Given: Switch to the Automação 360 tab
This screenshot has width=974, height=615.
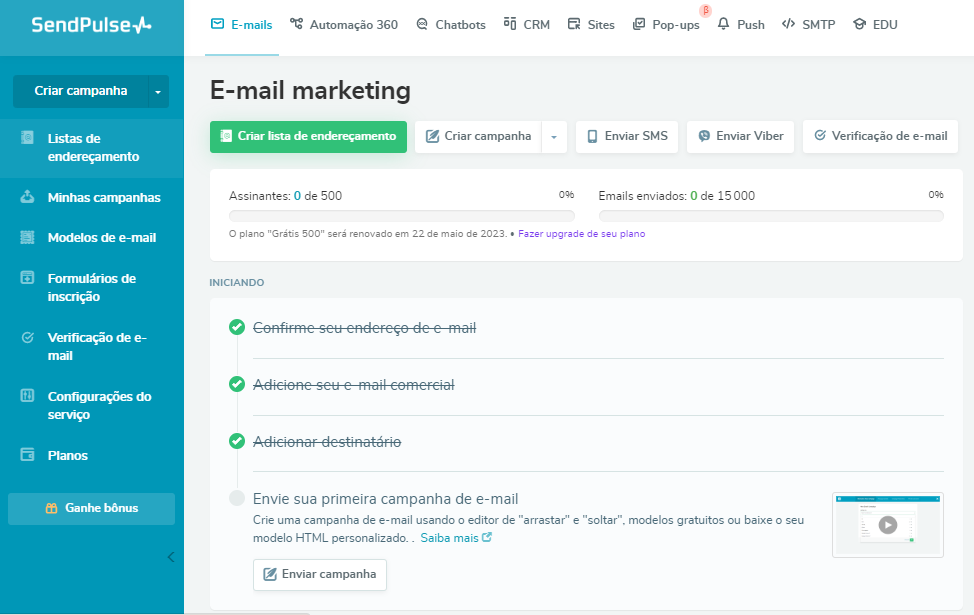Looking at the screenshot, I should click(x=343, y=24).
